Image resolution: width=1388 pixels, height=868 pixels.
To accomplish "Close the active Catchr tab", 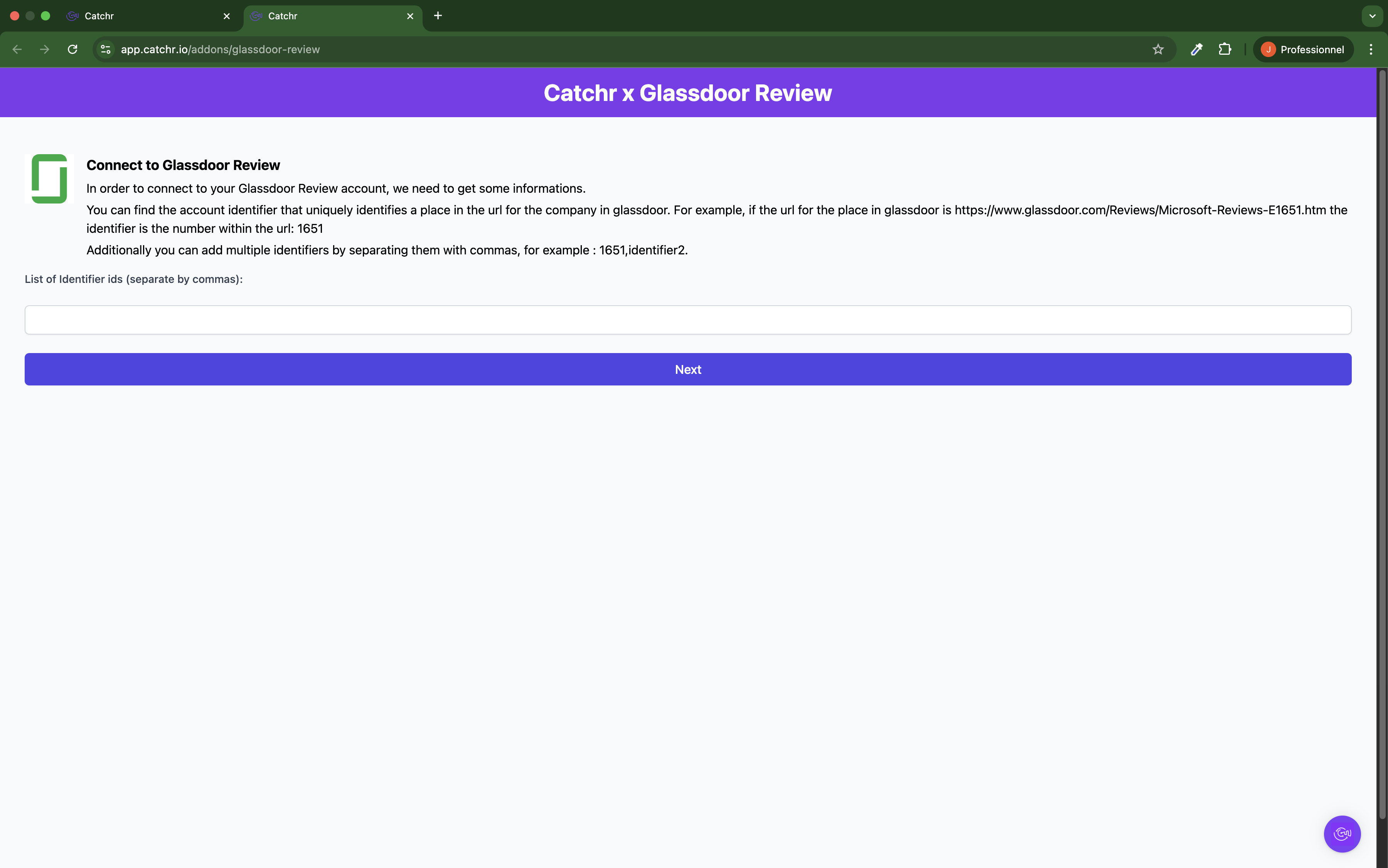I will pyautogui.click(x=410, y=16).
